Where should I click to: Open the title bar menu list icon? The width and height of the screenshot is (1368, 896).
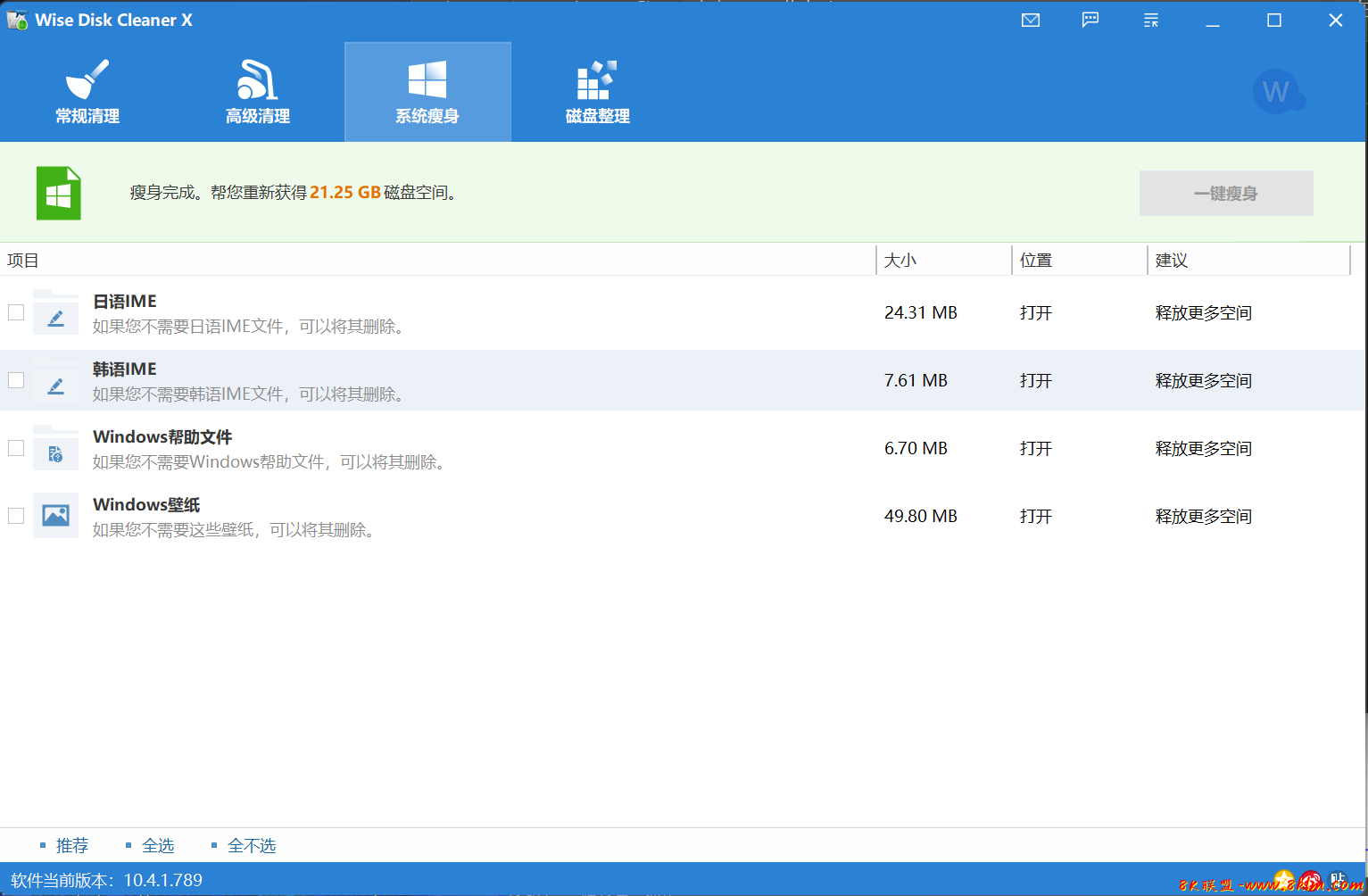(x=1151, y=21)
